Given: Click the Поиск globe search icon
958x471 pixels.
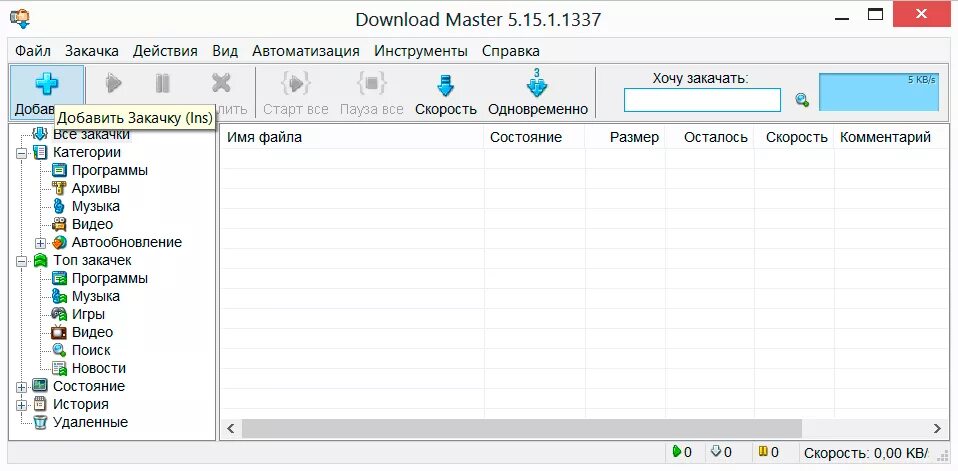Looking at the screenshot, I should [x=59, y=350].
